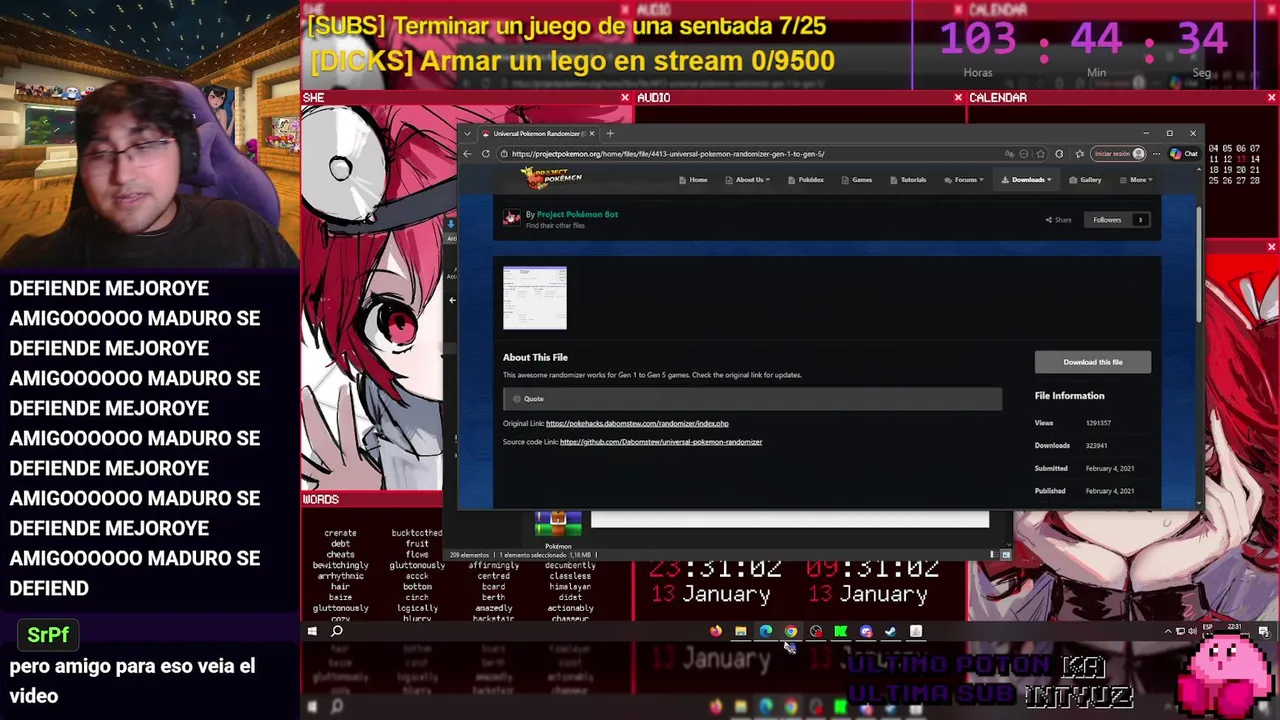The width and height of the screenshot is (1280, 720).
Task: Open Firefox from the taskbar
Action: point(716,631)
